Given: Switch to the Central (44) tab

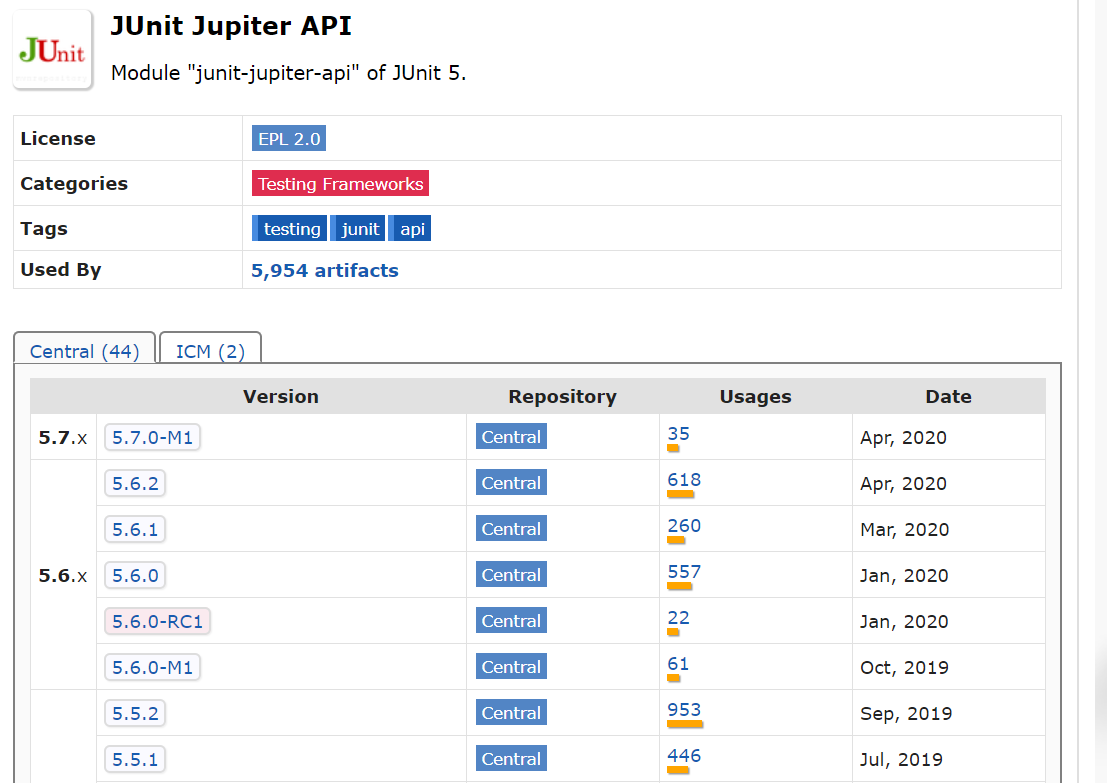Looking at the screenshot, I should pos(85,351).
